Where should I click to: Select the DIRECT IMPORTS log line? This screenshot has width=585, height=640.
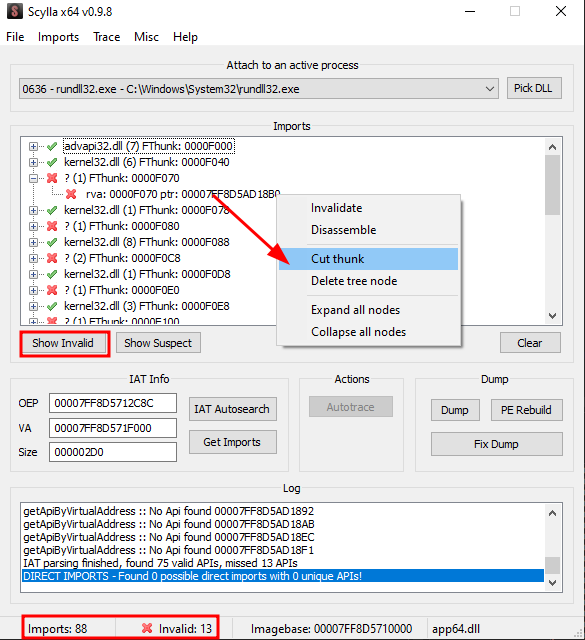(282, 576)
